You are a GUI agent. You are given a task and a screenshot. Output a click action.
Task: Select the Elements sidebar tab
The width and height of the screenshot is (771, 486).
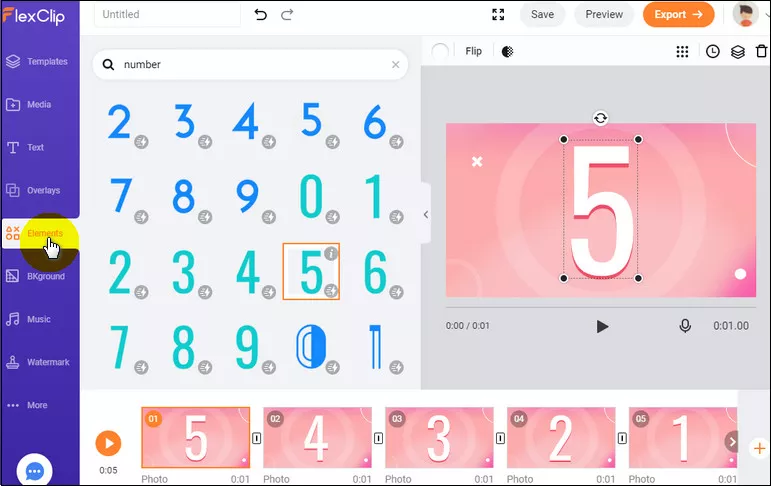pyautogui.click(x=39, y=233)
